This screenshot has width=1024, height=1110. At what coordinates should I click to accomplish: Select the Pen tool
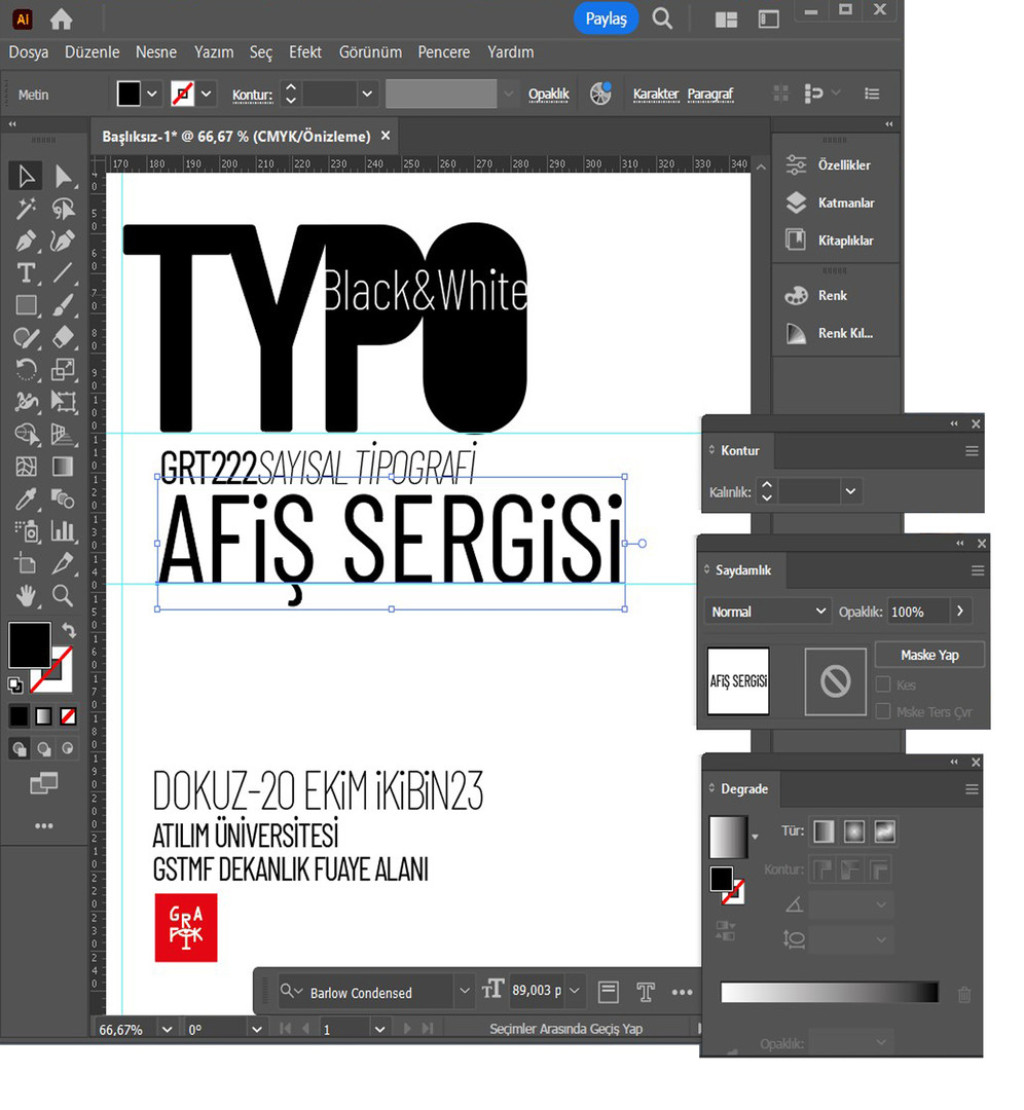(26, 241)
